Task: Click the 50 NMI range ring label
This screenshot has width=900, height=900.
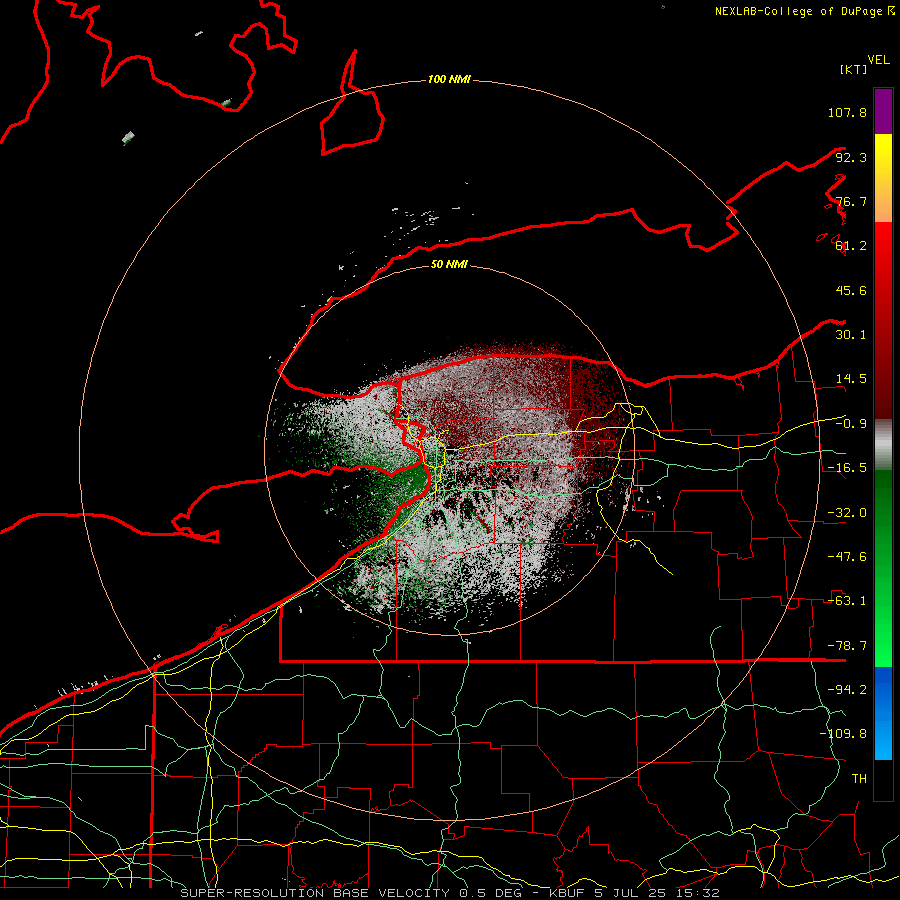Action: pos(449,265)
